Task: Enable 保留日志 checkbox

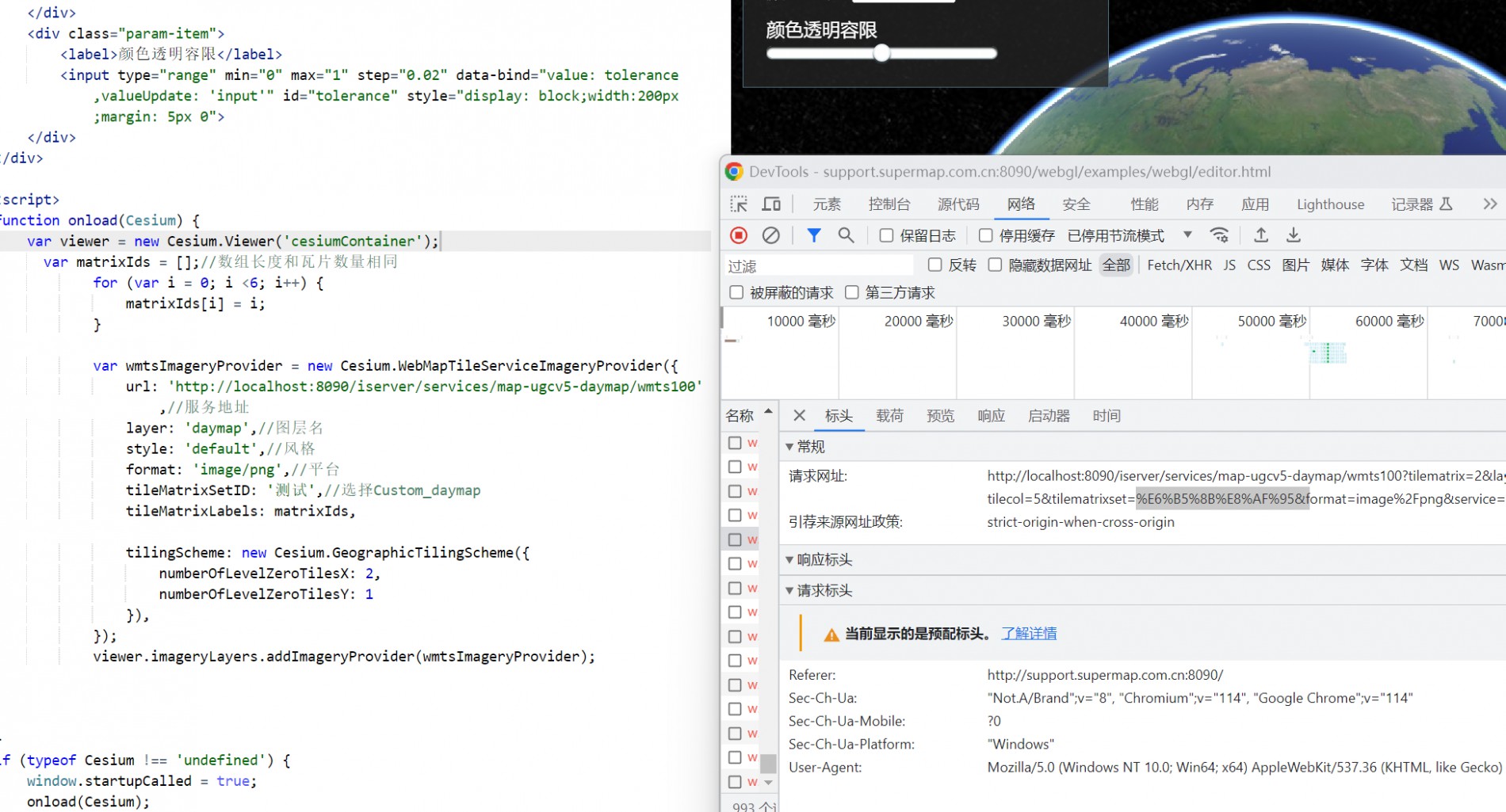Action: click(886, 235)
